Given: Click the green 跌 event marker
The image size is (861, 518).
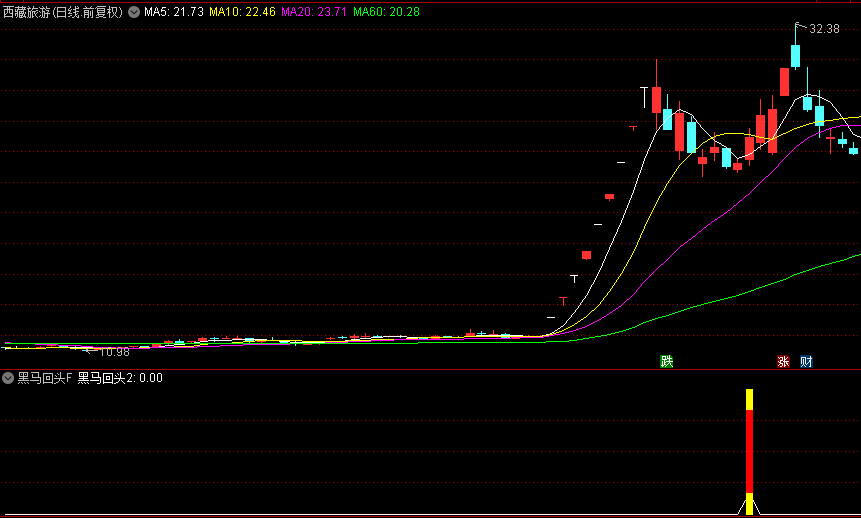Looking at the screenshot, I should point(666,361).
